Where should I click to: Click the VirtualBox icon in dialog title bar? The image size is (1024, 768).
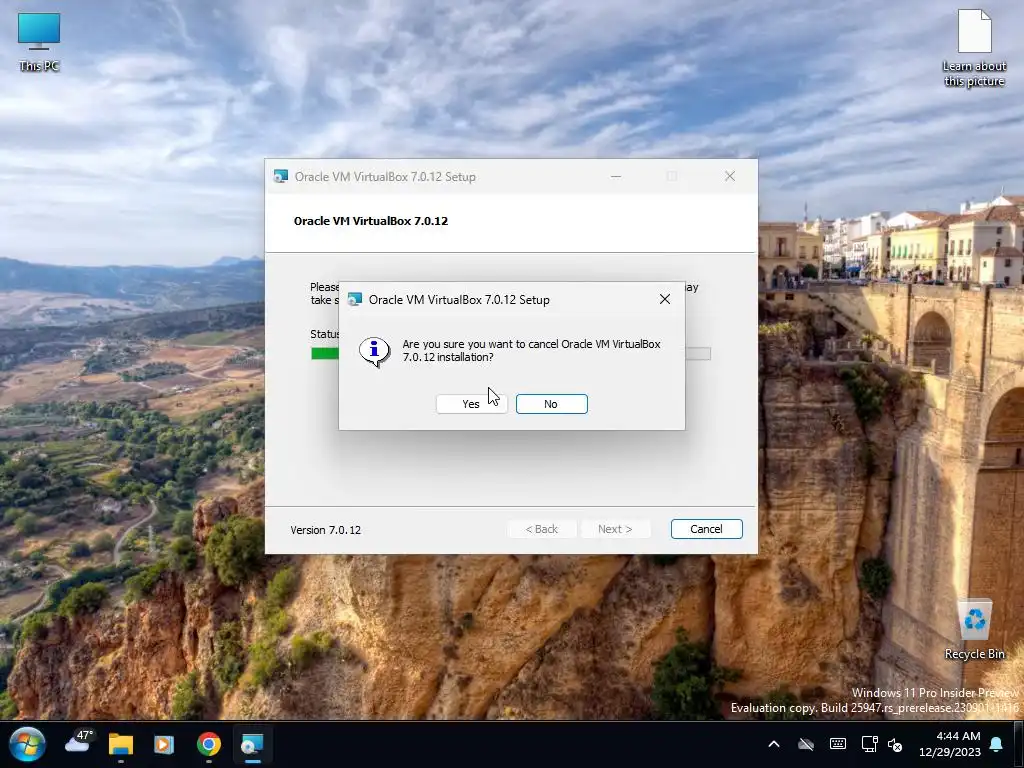355,299
